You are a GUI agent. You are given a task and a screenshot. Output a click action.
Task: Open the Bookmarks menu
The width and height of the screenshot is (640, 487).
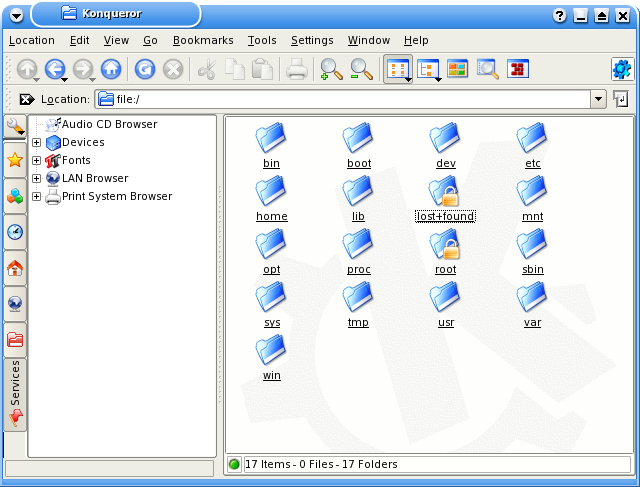coord(202,40)
